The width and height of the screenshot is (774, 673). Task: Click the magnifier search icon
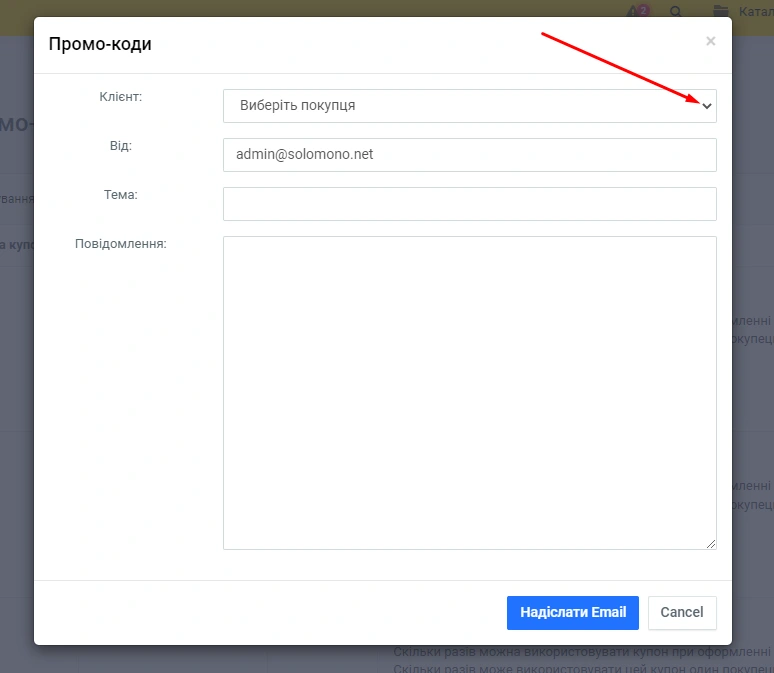676,11
